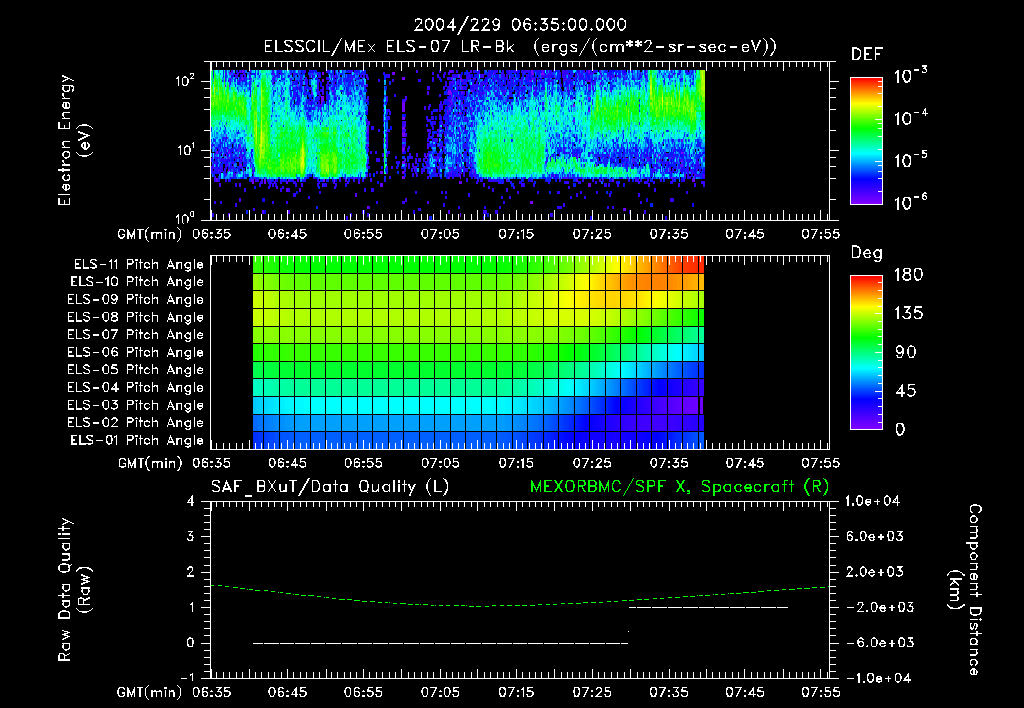Image resolution: width=1024 pixels, height=708 pixels.
Task: Click the Deg pitch angle color bar
Action: pos(866,353)
